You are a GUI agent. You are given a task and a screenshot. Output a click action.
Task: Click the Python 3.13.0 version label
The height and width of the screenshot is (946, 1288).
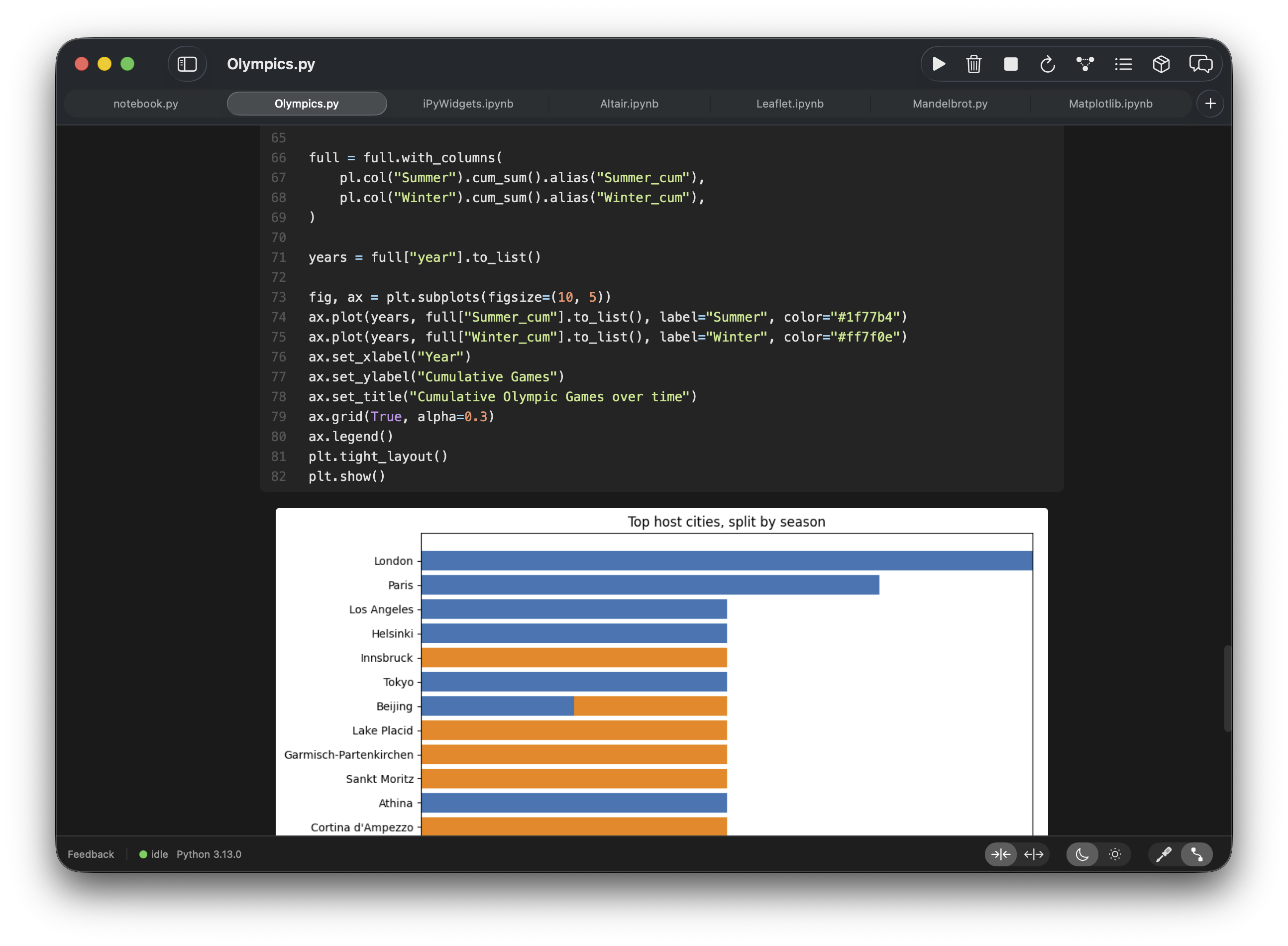click(209, 854)
